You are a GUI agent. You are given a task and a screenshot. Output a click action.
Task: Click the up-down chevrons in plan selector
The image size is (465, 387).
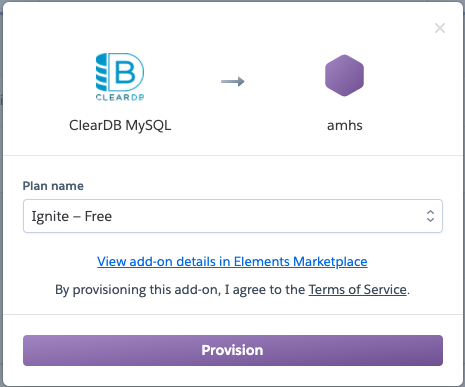tap(430, 216)
